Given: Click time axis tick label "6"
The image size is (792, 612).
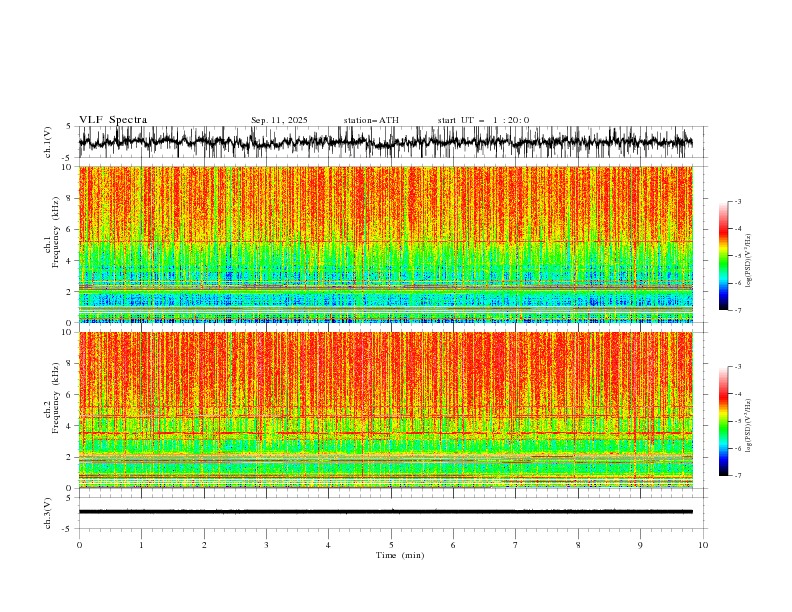Looking at the screenshot, I should [x=453, y=545].
